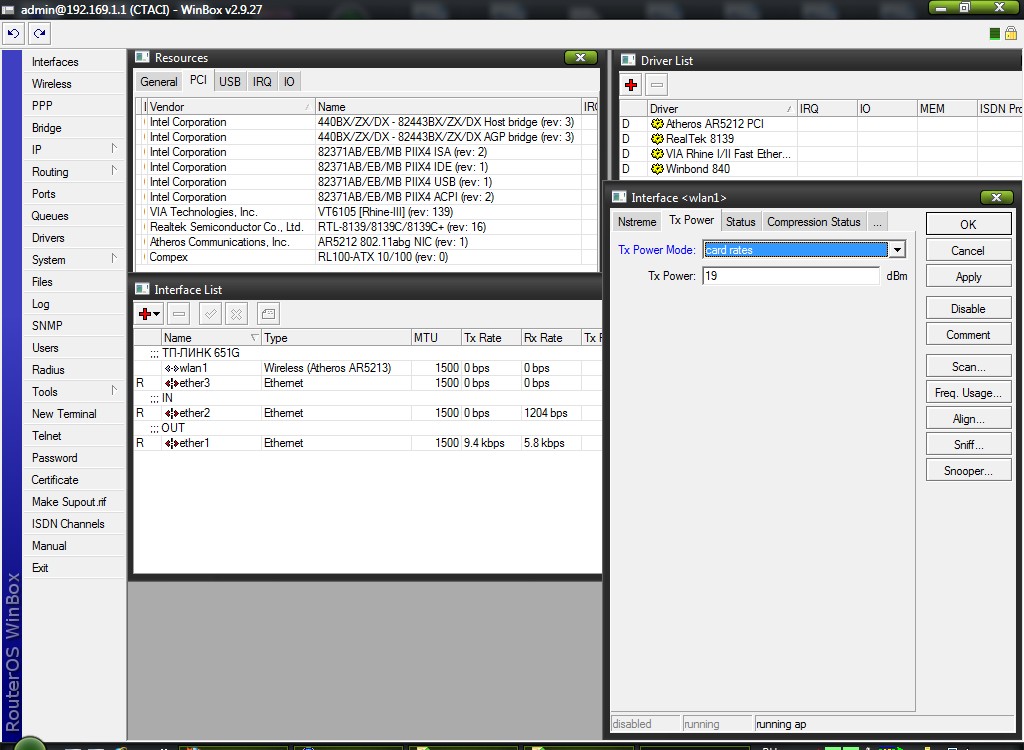Select the ether1 interface row
1024x750 pixels.
point(194,443)
